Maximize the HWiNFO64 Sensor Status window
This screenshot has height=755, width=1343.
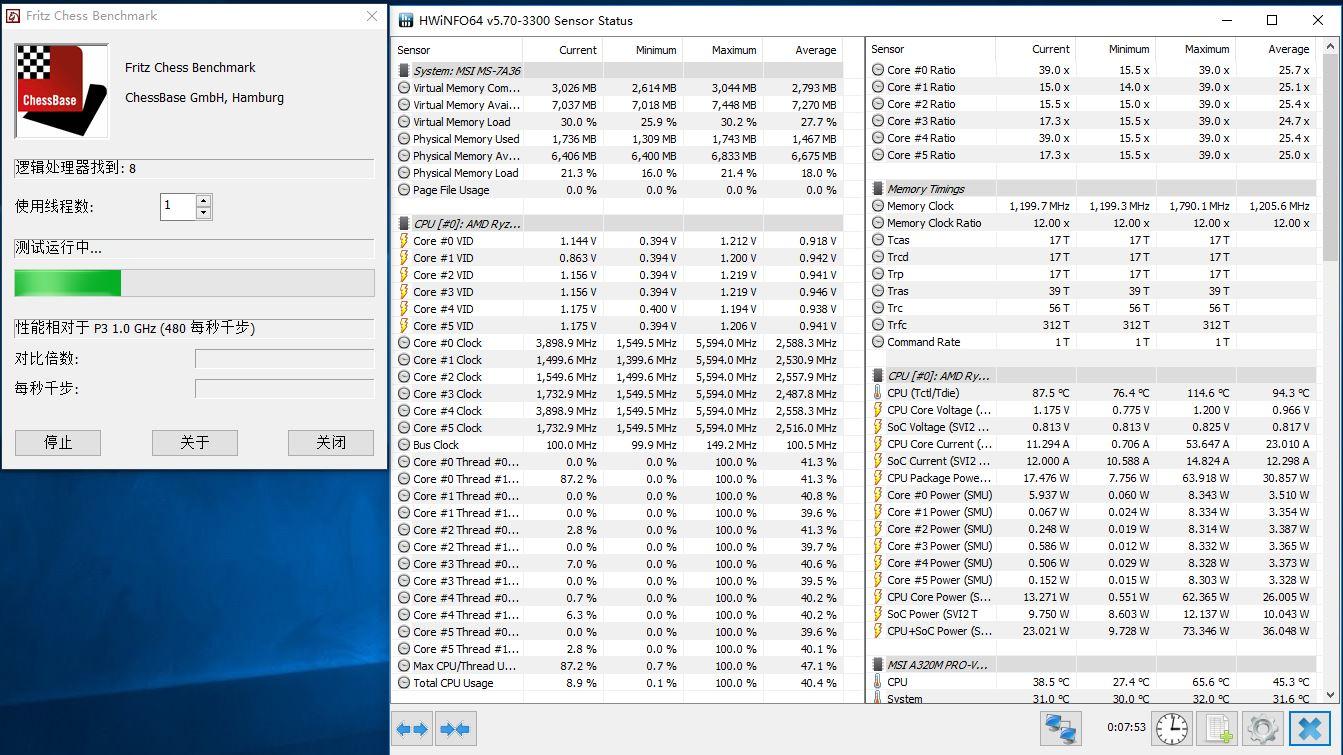pyautogui.click(x=1272, y=20)
